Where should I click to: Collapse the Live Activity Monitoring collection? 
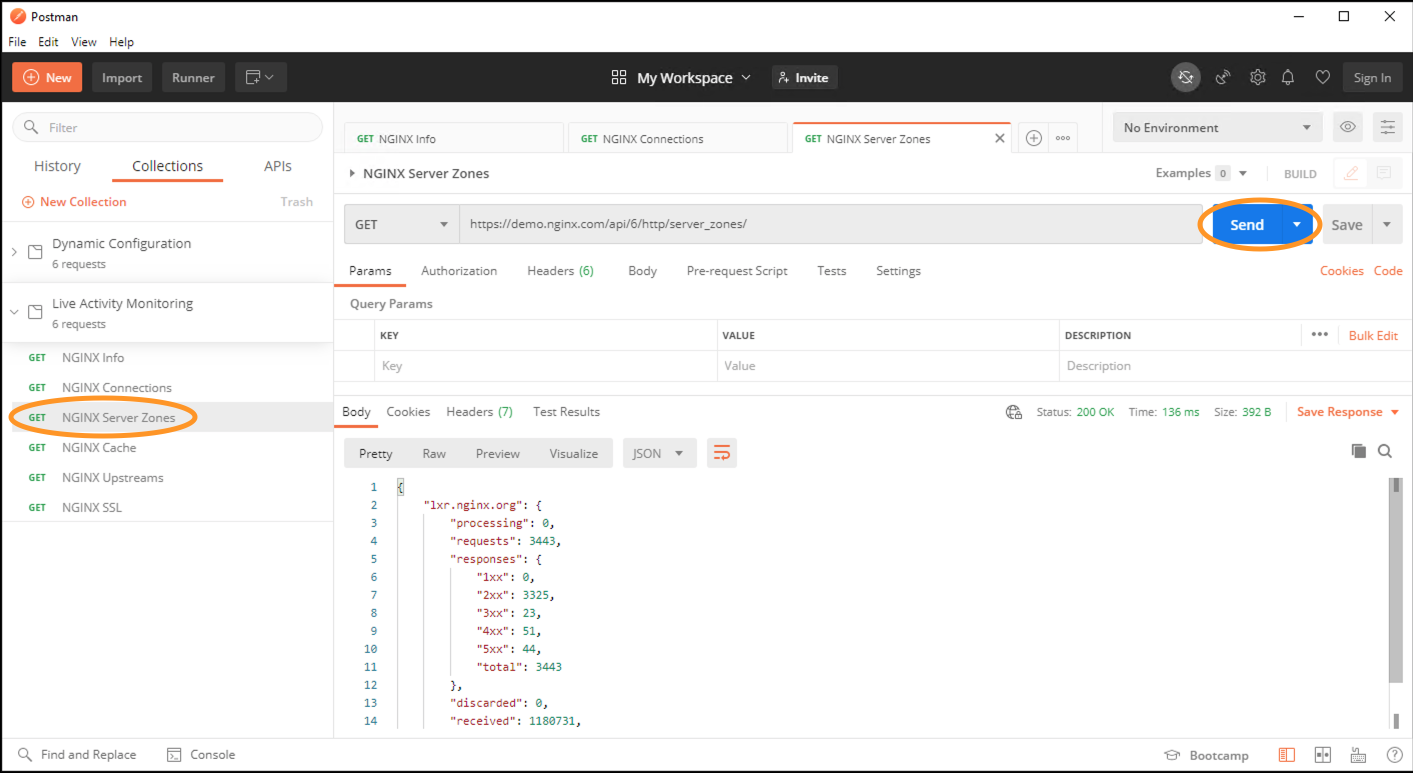(x=14, y=312)
